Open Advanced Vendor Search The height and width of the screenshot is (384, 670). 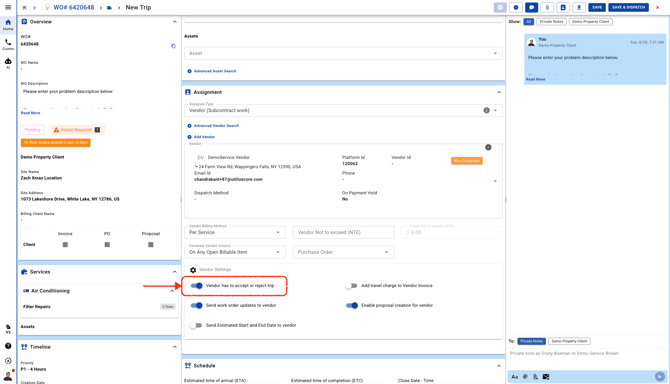tap(213, 126)
